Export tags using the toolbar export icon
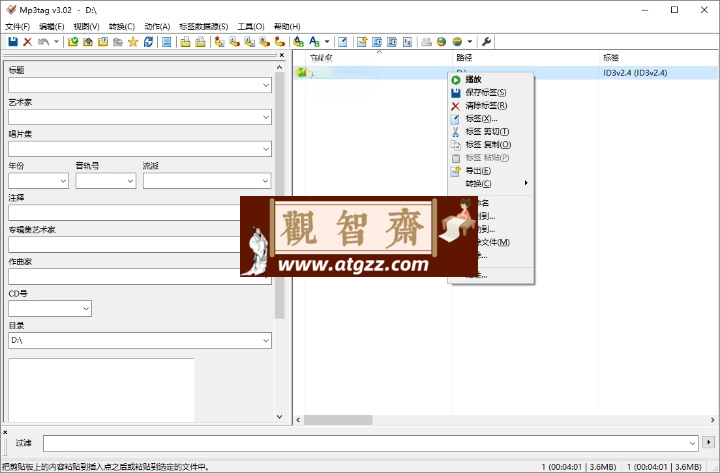Screen dimensions: 720x473 362,42
